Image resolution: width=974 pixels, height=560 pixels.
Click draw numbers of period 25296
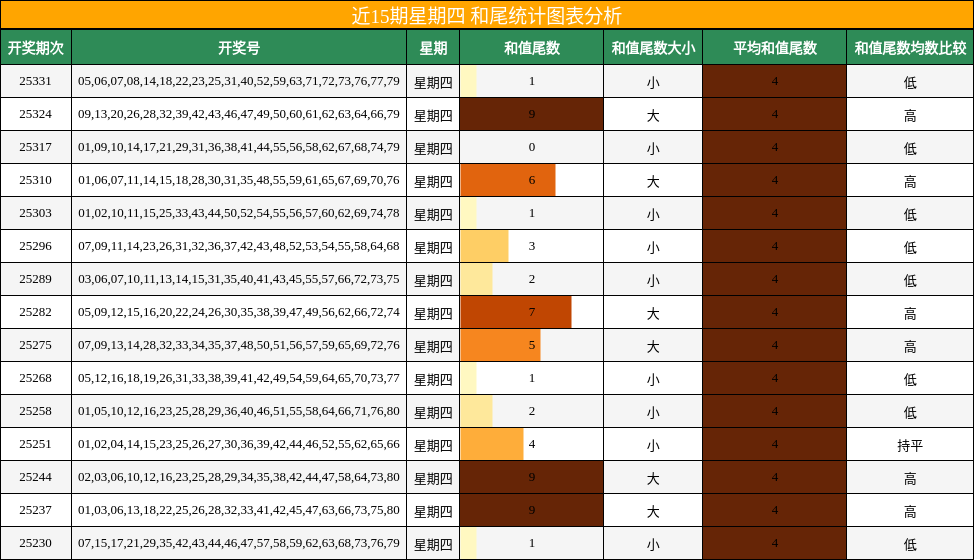pyautogui.click(x=239, y=246)
